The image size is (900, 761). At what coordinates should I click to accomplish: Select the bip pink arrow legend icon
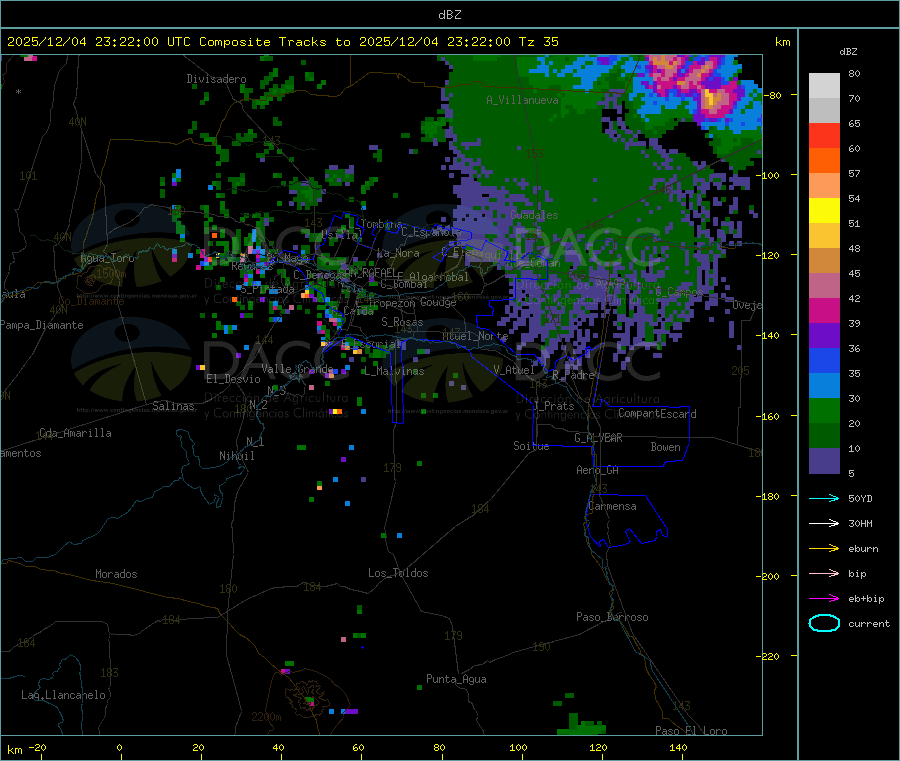click(x=824, y=573)
